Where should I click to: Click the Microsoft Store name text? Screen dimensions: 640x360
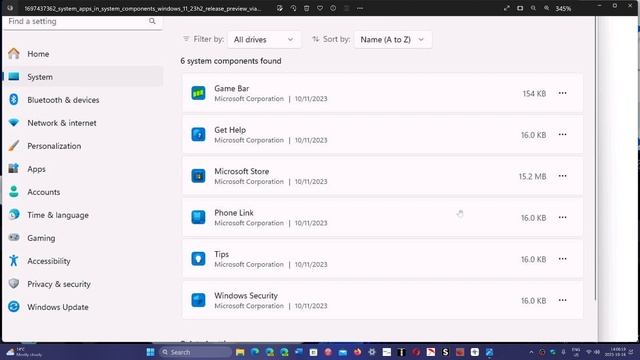[x=242, y=171]
